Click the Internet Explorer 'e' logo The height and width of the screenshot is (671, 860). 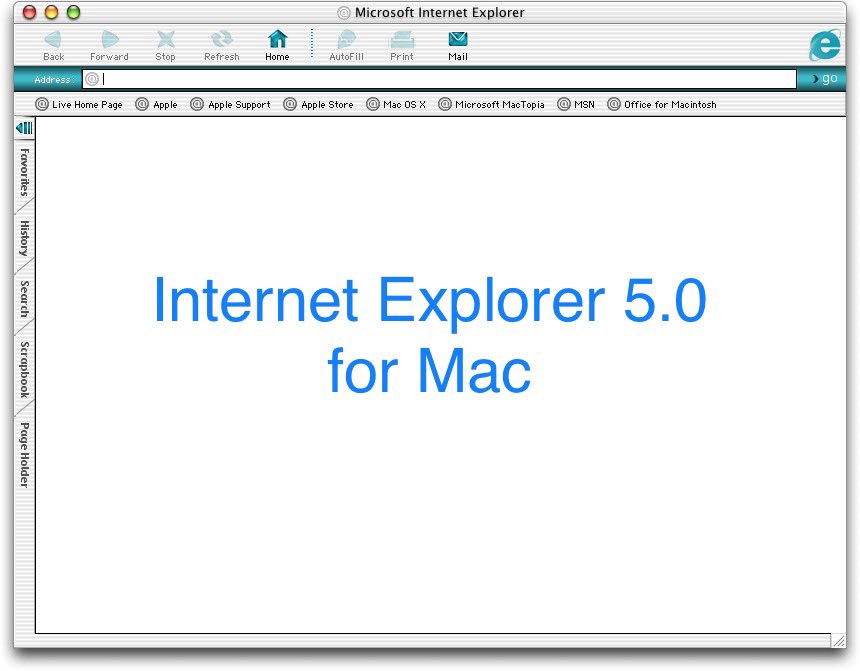pos(824,45)
